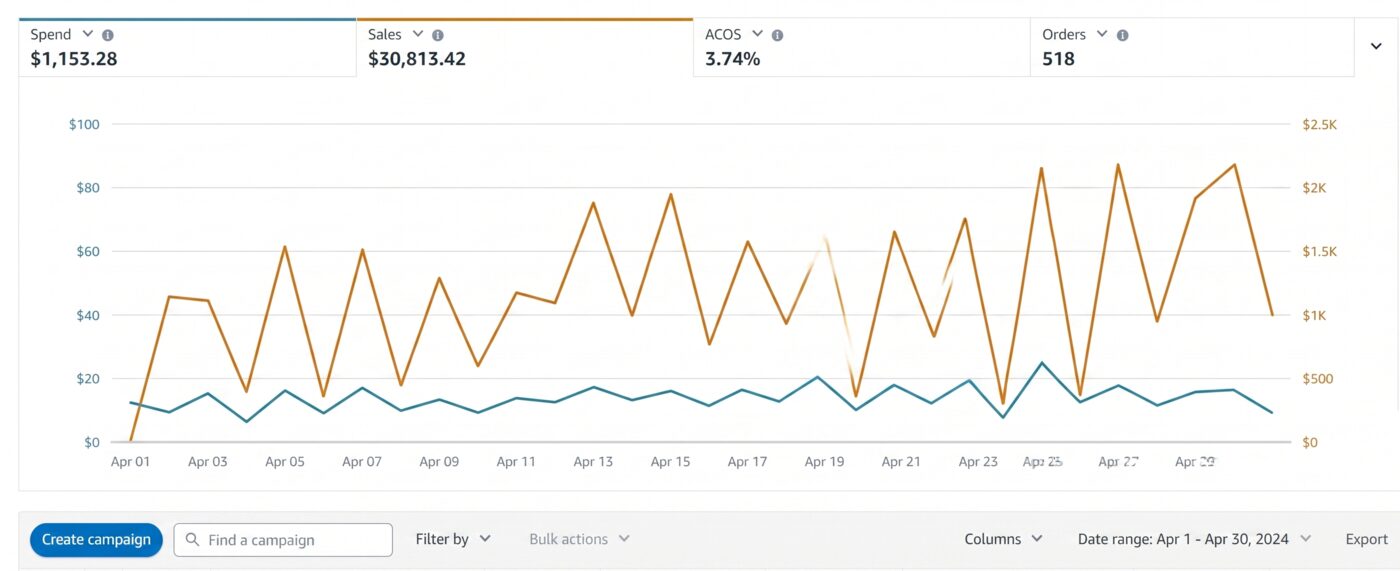Open the Columns dropdown
The height and width of the screenshot is (571, 1400).
pos(1003,539)
